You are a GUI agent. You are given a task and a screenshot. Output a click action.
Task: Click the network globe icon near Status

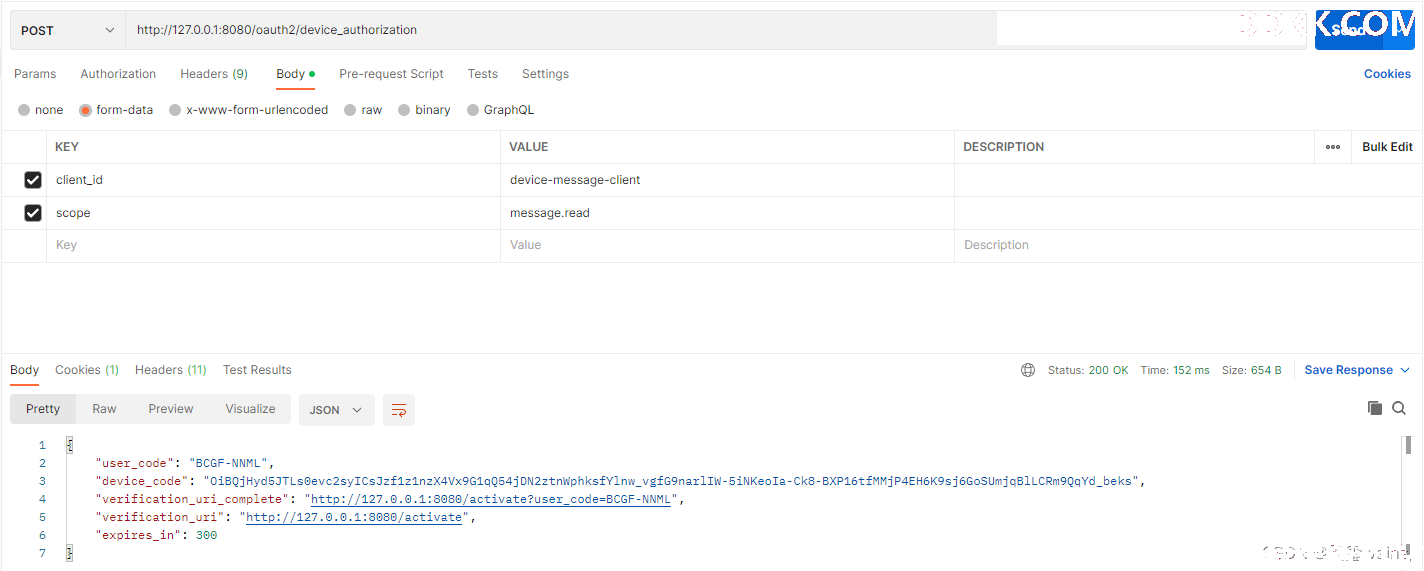[x=1028, y=370]
